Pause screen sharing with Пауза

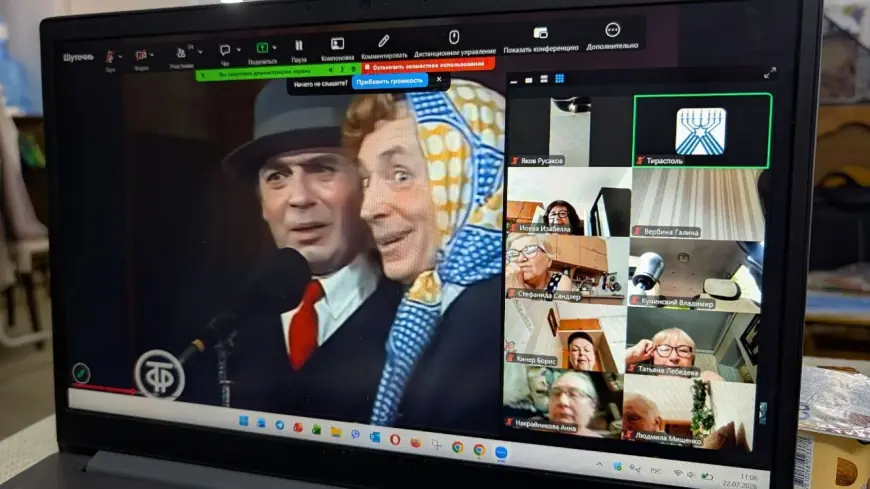click(x=299, y=46)
